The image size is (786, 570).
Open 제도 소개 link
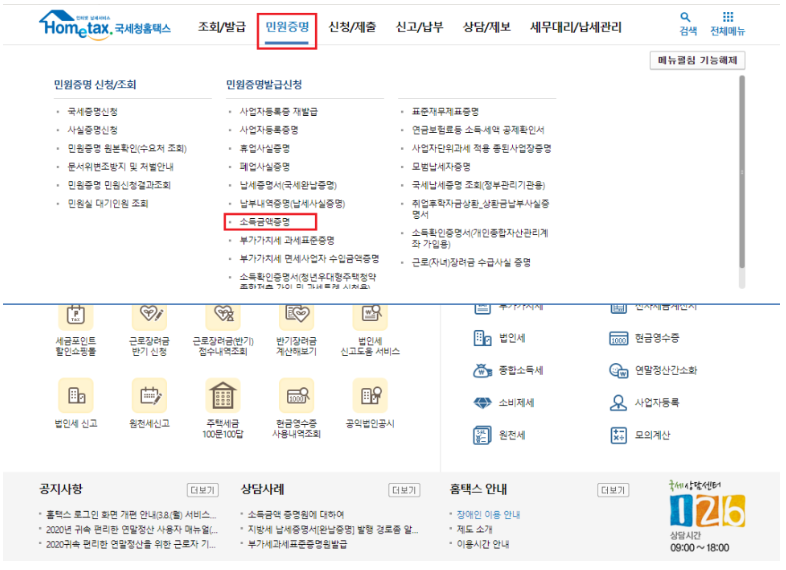pos(474,529)
